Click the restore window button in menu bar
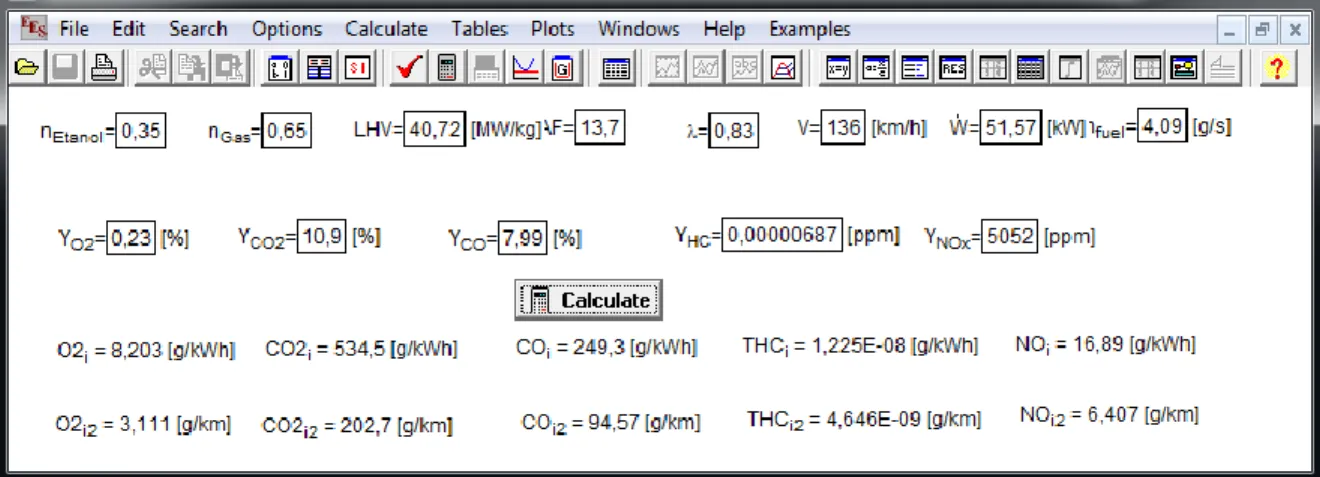The image size is (1320, 477). pyautogui.click(x=1264, y=30)
